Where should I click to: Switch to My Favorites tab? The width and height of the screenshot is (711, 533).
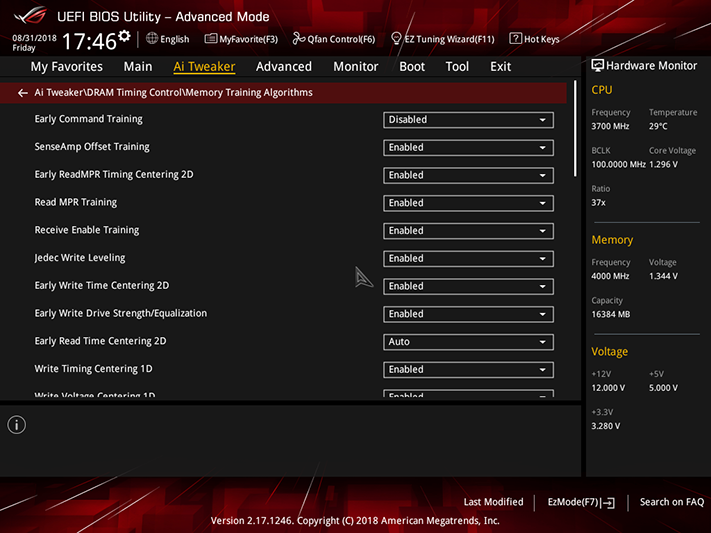pyautogui.click(x=67, y=67)
